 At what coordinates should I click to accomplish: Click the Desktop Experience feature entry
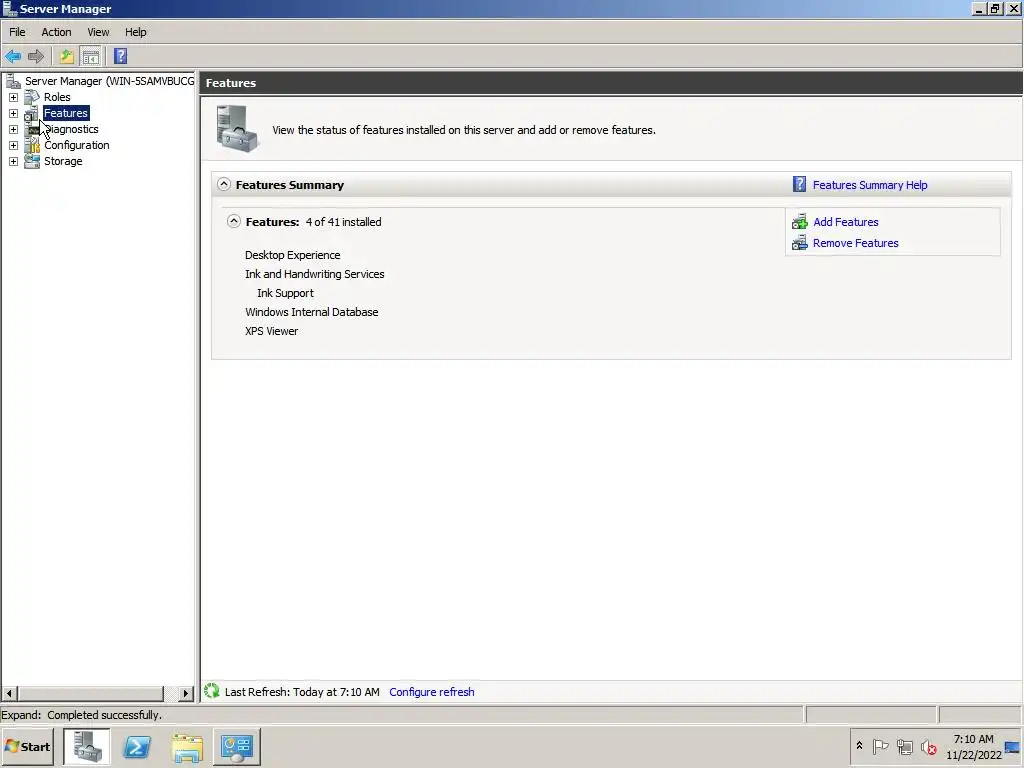click(293, 255)
